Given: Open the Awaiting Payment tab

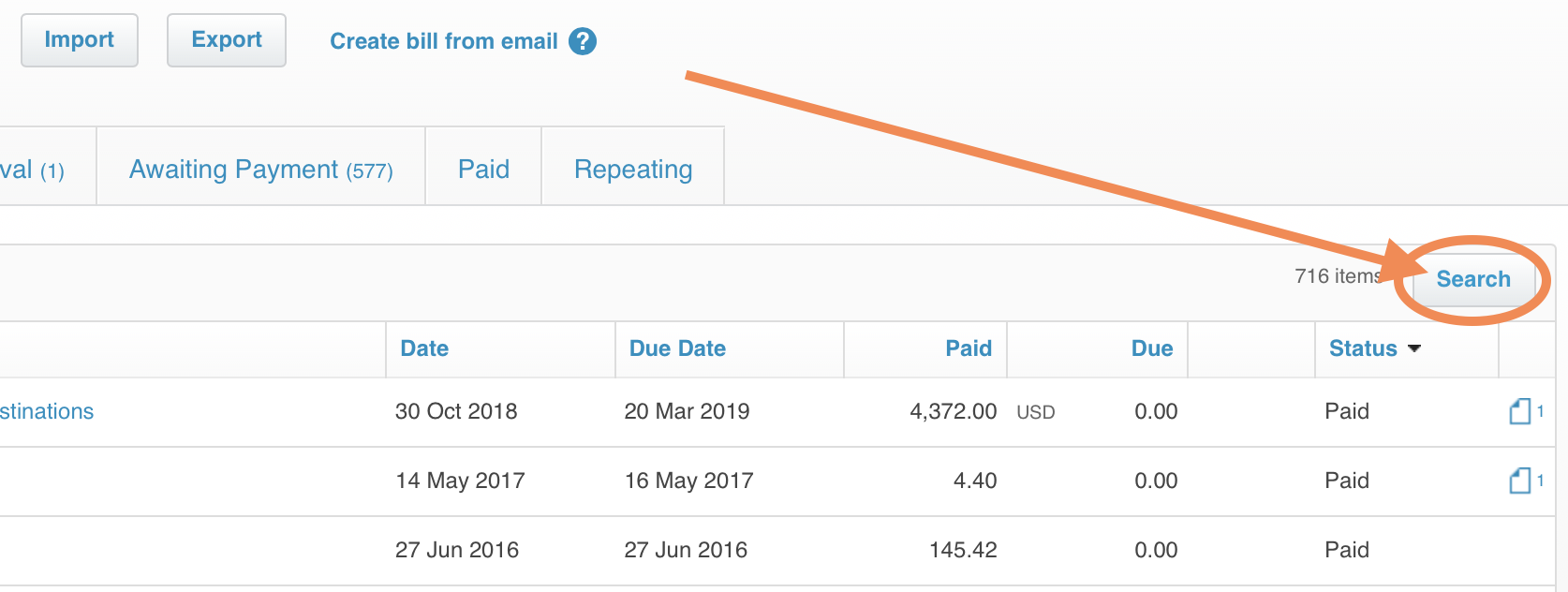Looking at the screenshot, I should (259, 169).
